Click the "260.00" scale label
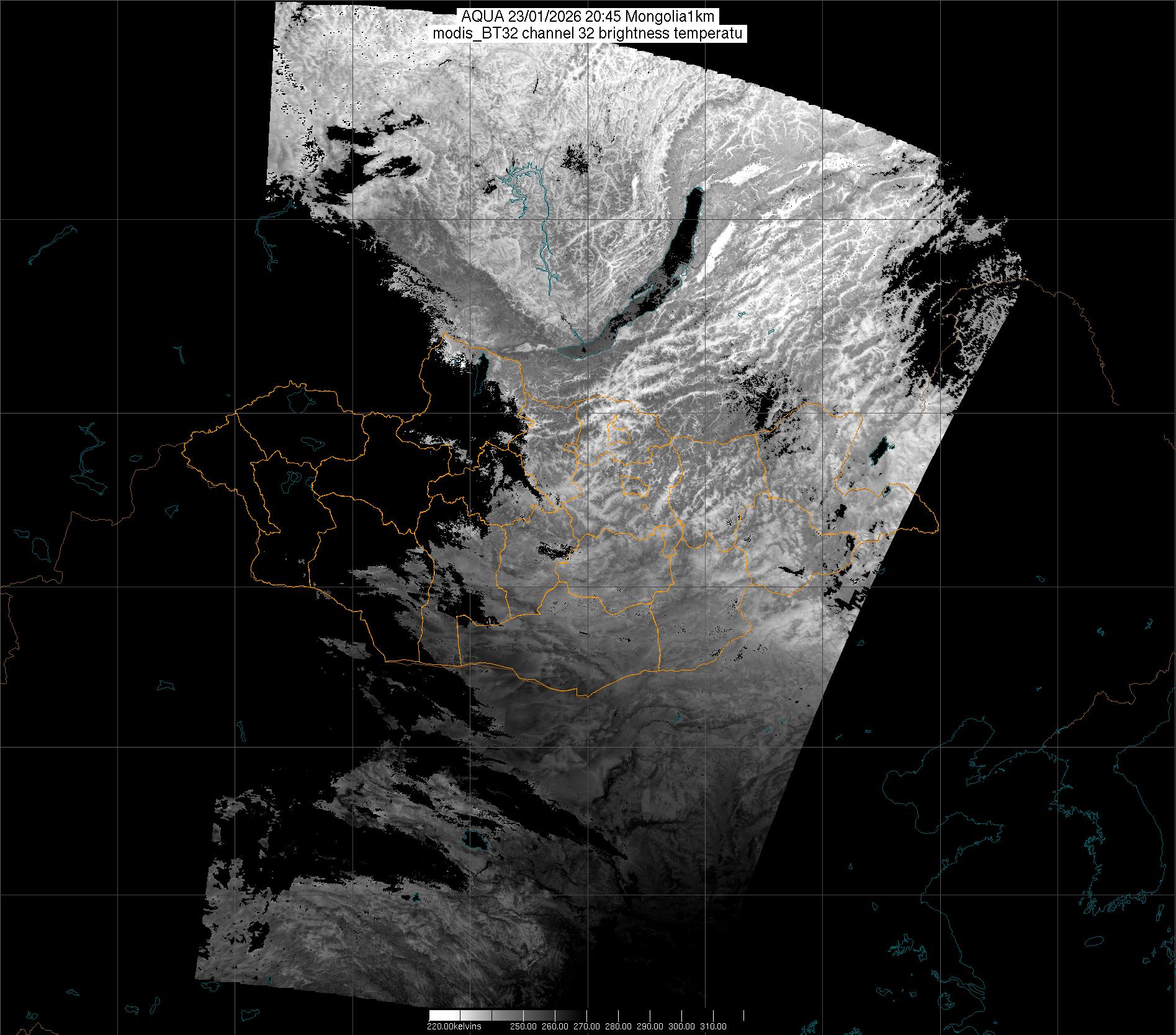 (x=554, y=1026)
